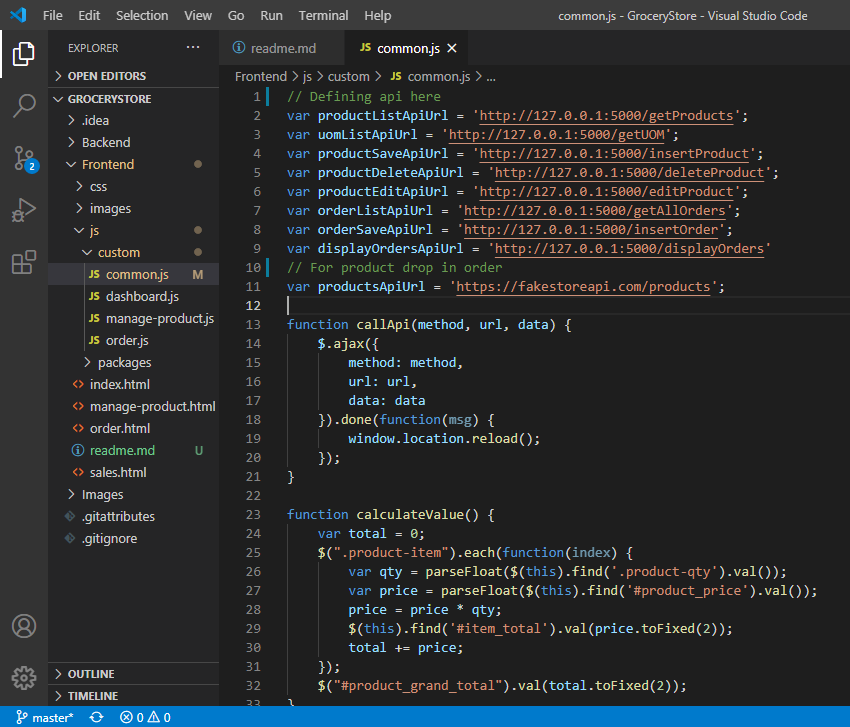The height and width of the screenshot is (727, 850).
Task: Open manage-product.js in the explorer
Action: pos(159,318)
